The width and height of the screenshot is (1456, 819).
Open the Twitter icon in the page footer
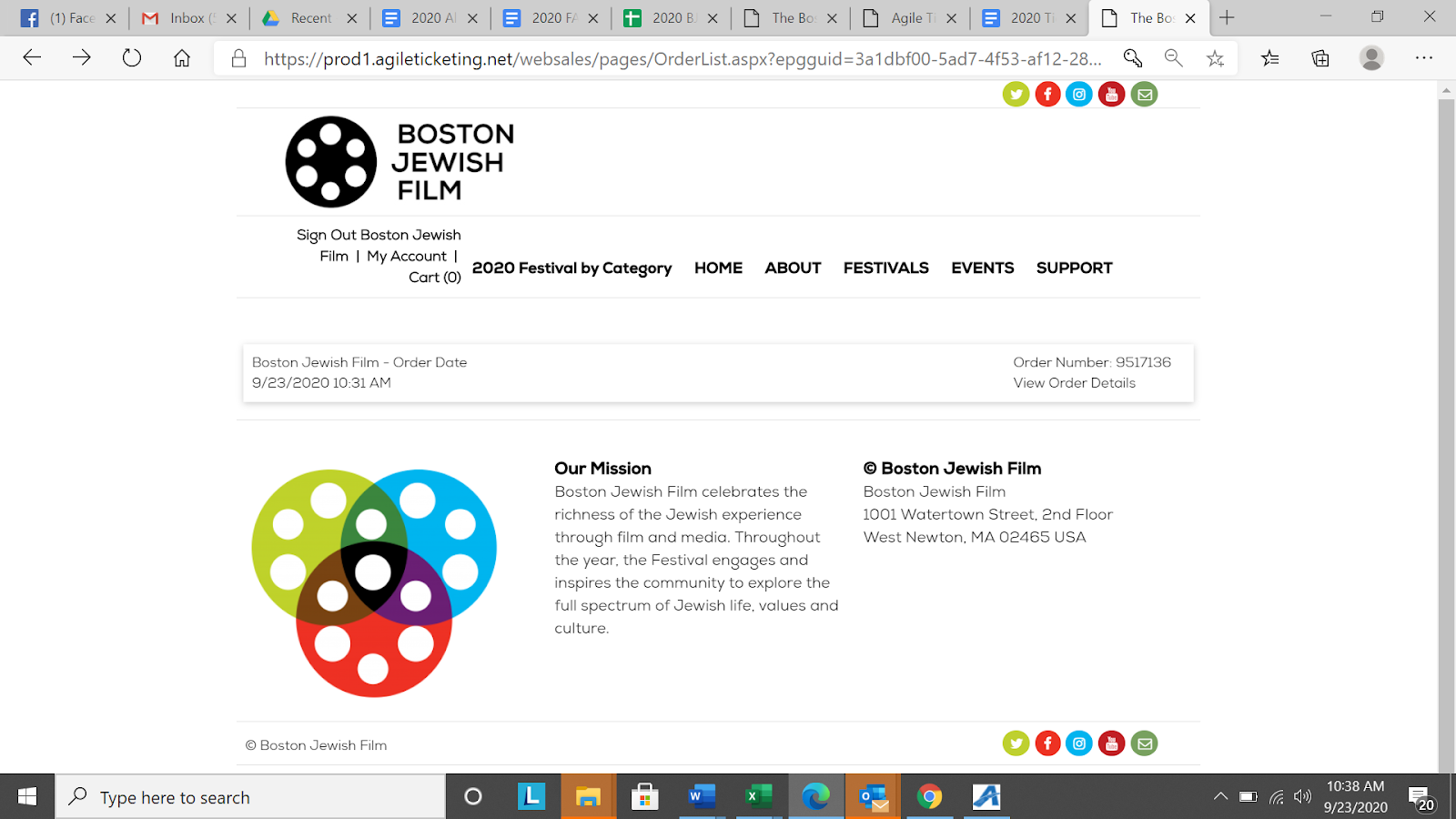pyautogui.click(x=1016, y=743)
